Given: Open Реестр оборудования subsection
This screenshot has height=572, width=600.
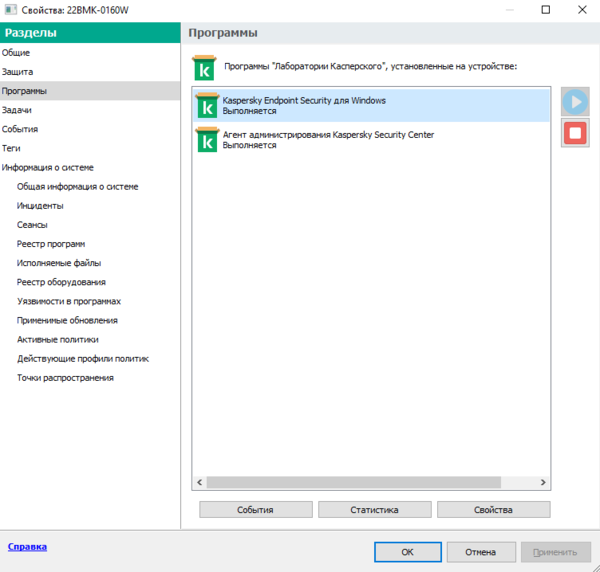Looking at the screenshot, I should (61, 282).
